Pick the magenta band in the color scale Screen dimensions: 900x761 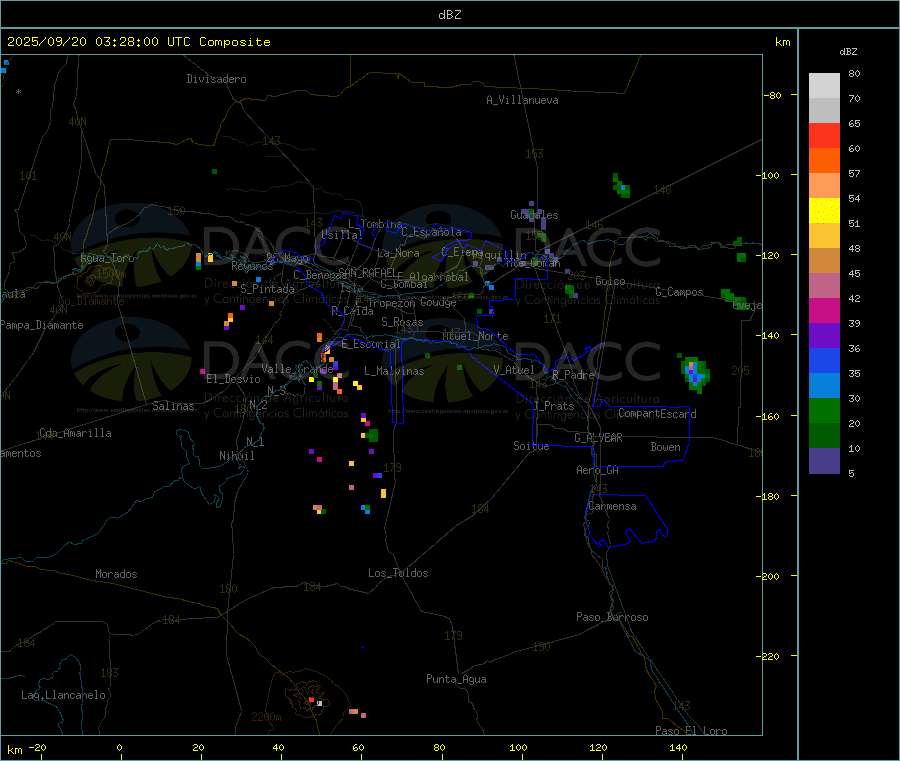(824, 310)
